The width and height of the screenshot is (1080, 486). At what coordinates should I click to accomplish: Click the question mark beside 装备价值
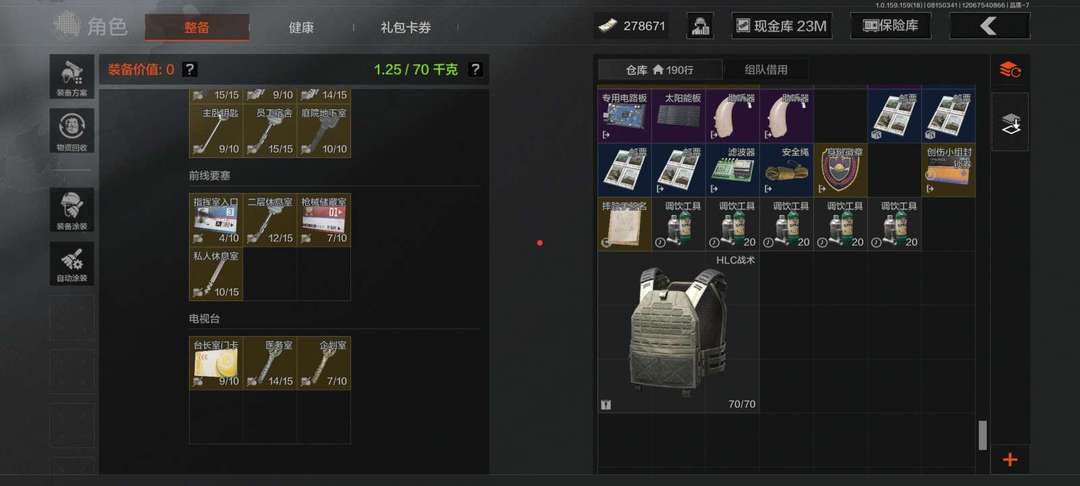tap(190, 70)
